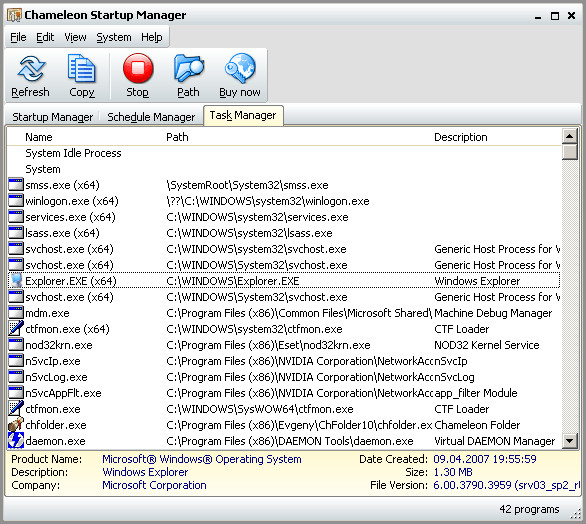Click the scrollbar up arrow
The height and width of the screenshot is (524, 586).
(570, 136)
